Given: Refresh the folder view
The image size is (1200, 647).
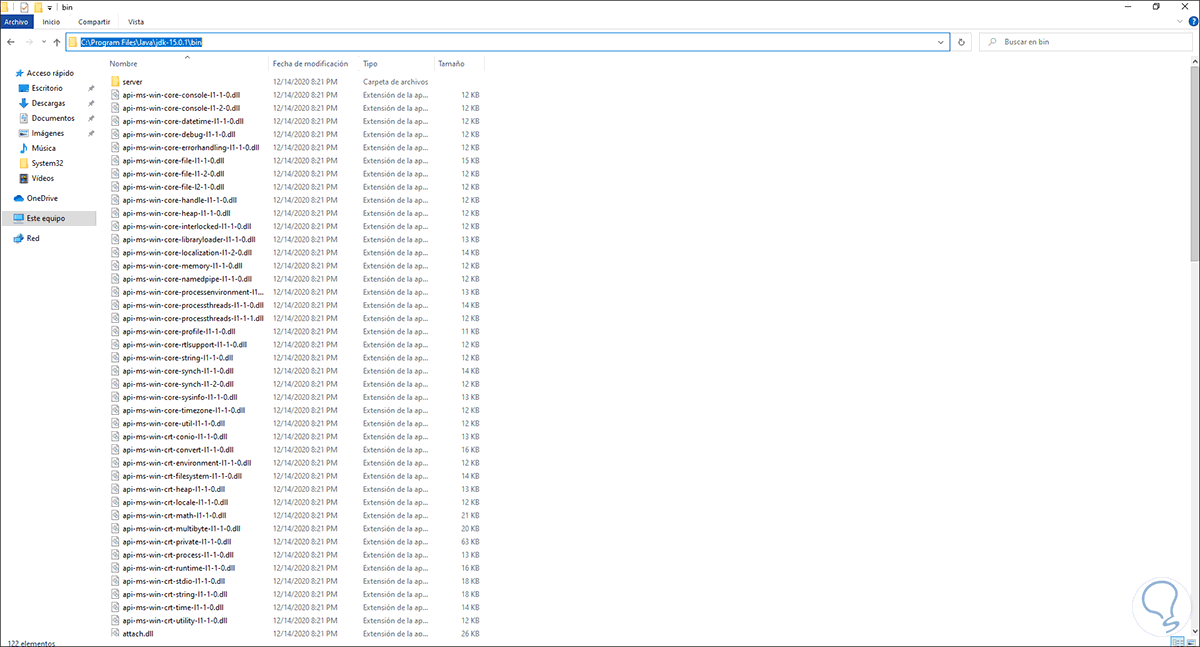Looking at the screenshot, I should 961,42.
